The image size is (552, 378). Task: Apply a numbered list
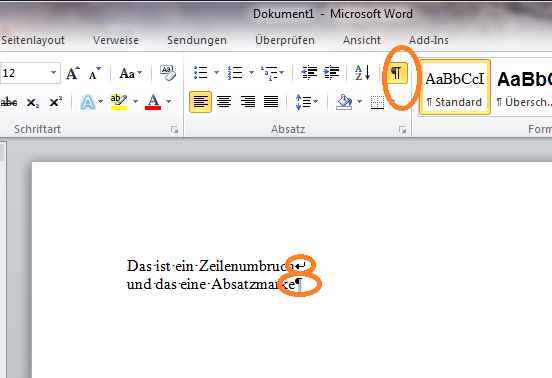[x=235, y=73]
